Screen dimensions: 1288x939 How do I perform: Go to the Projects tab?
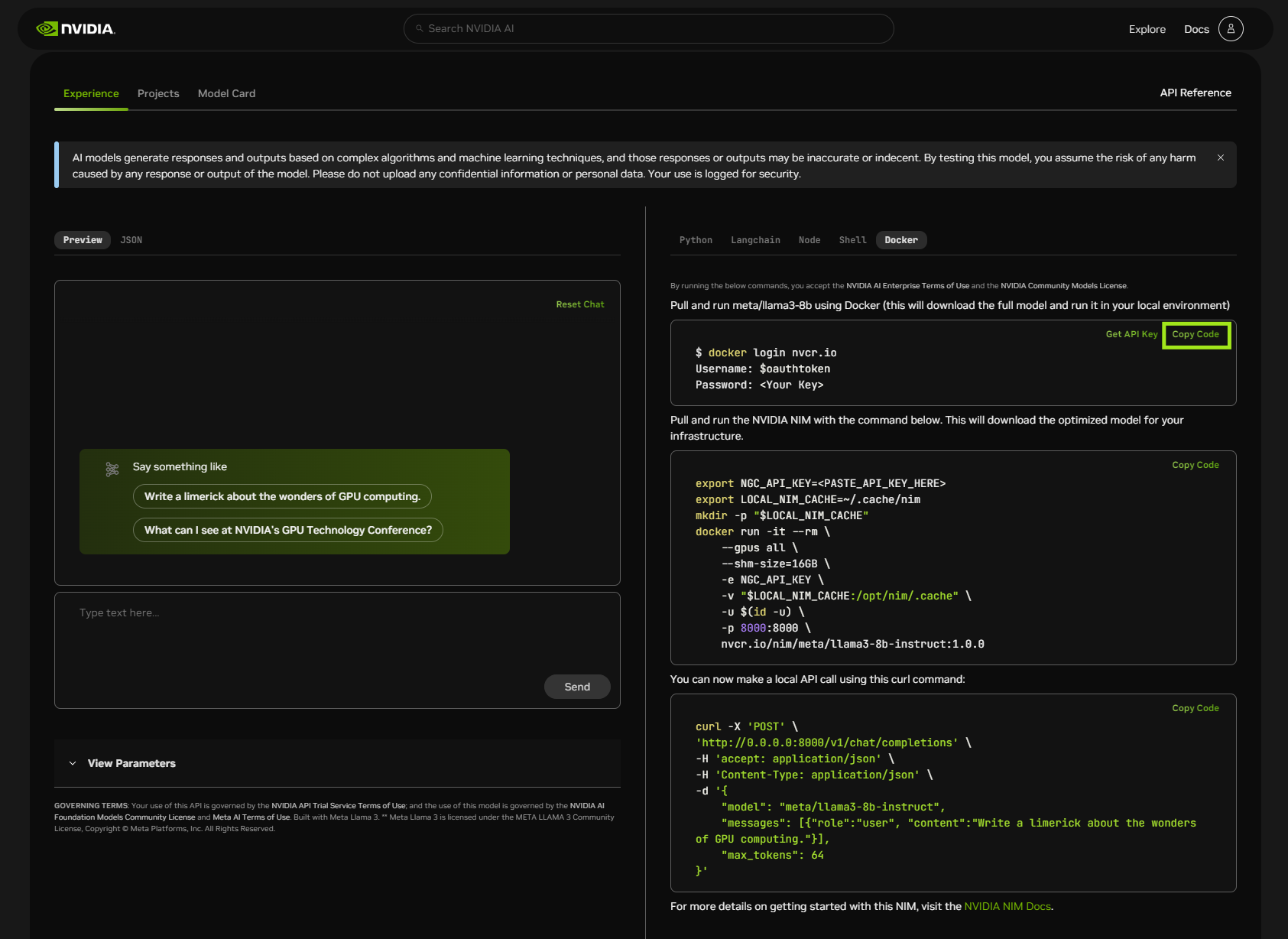tap(158, 93)
